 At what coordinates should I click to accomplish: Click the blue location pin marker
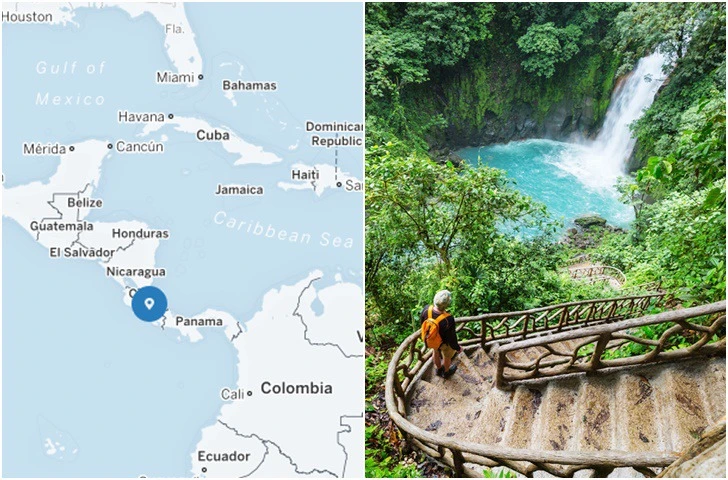pyautogui.click(x=149, y=304)
